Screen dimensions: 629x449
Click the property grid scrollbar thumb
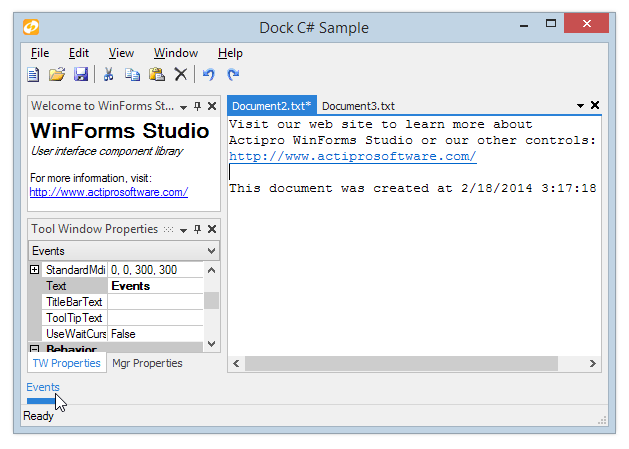pyautogui.click(x=211, y=301)
